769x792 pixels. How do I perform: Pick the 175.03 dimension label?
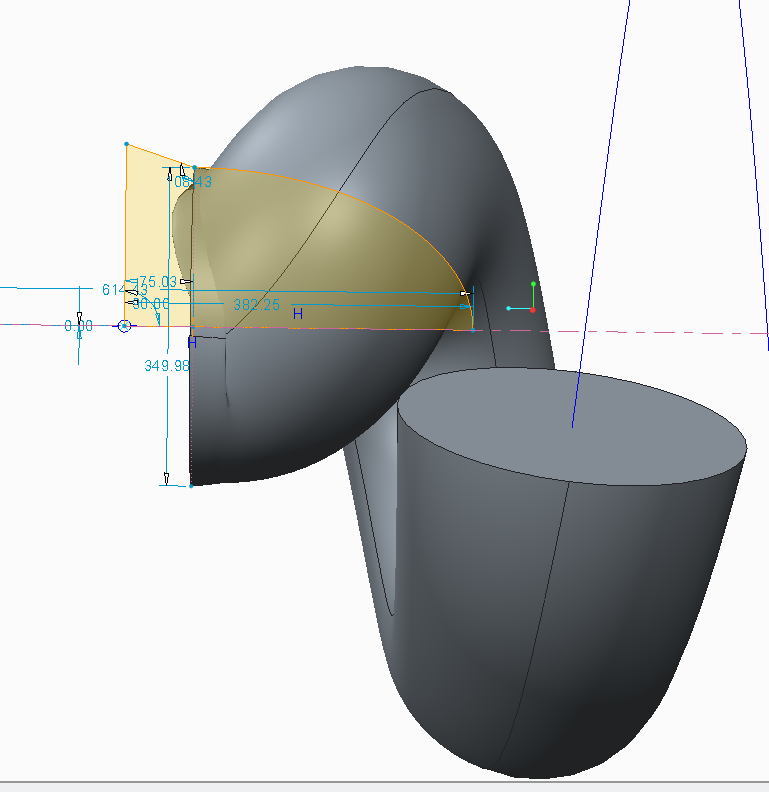click(156, 282)
